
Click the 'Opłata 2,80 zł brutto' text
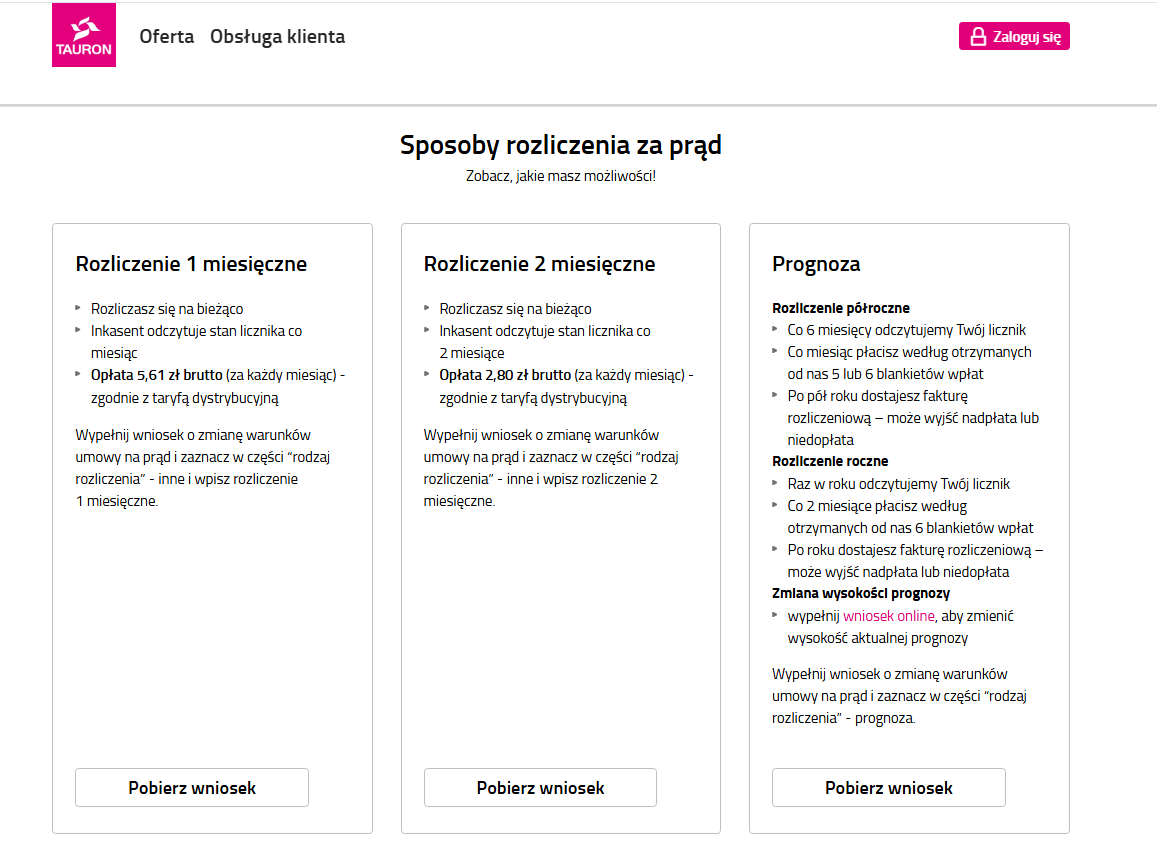pyautogui.click(x=505, y=375)
